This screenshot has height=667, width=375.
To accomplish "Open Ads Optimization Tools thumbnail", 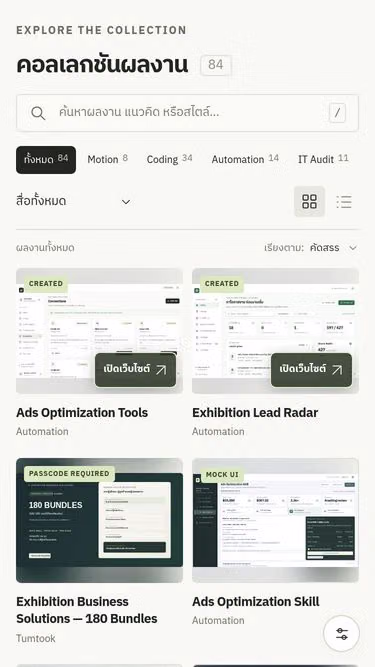I will [99, 331].
